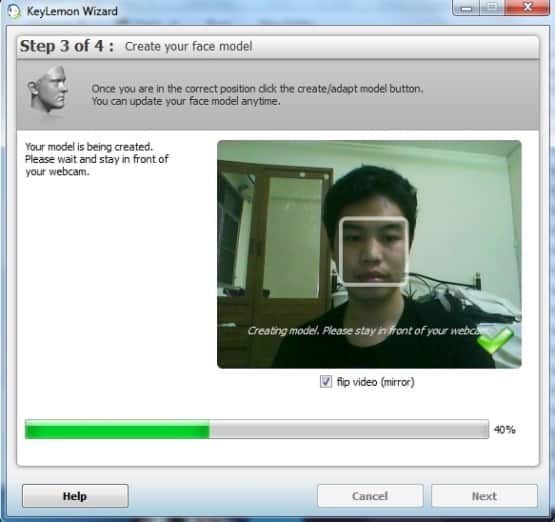Click the "Creating model" overlay text on the video

tap(363, 331)
